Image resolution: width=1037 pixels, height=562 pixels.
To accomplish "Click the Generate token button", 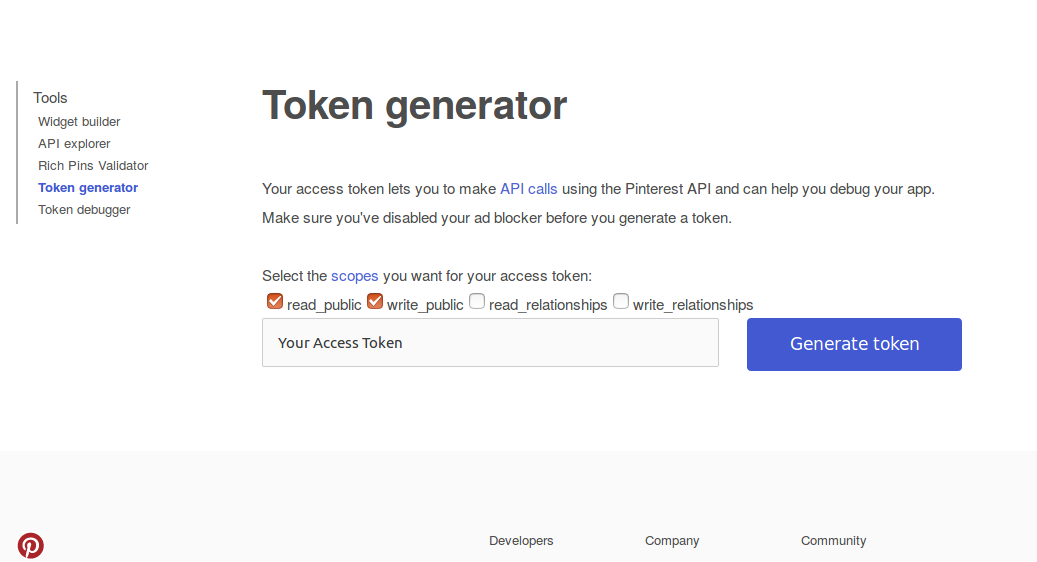I will pos(854,344).
